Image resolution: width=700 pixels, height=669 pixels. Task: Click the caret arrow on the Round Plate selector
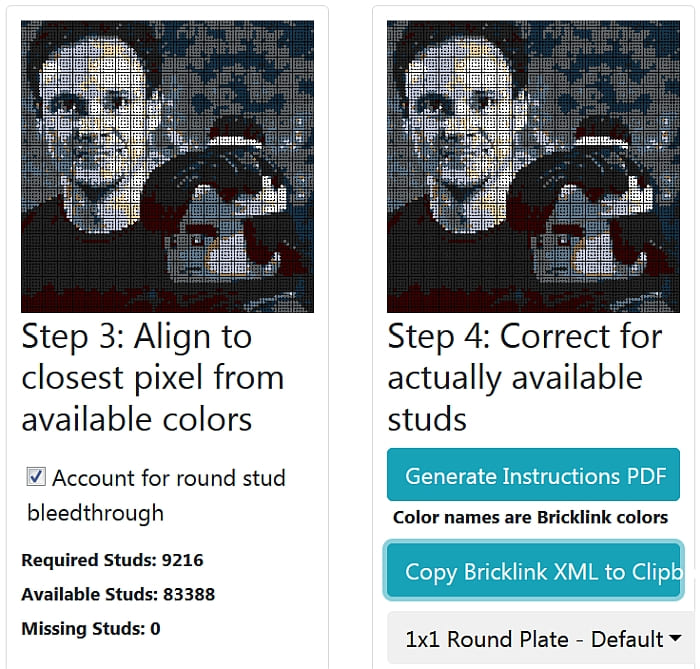coord(676,639)
